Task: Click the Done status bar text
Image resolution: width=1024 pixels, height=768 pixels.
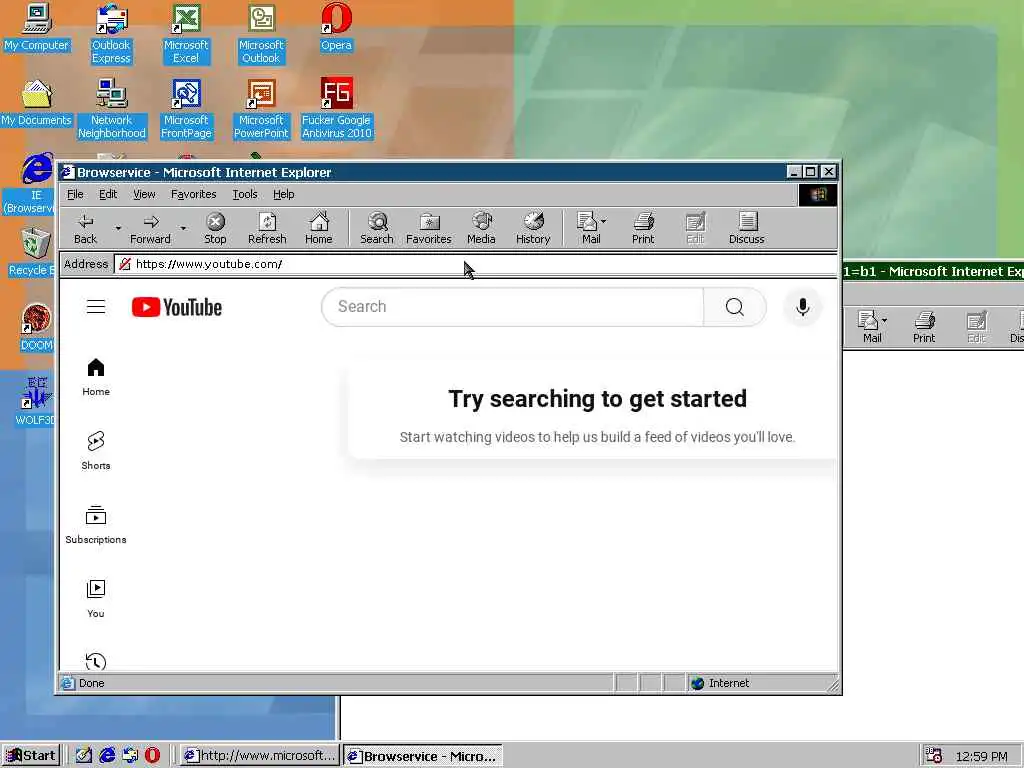Action: 91,683
